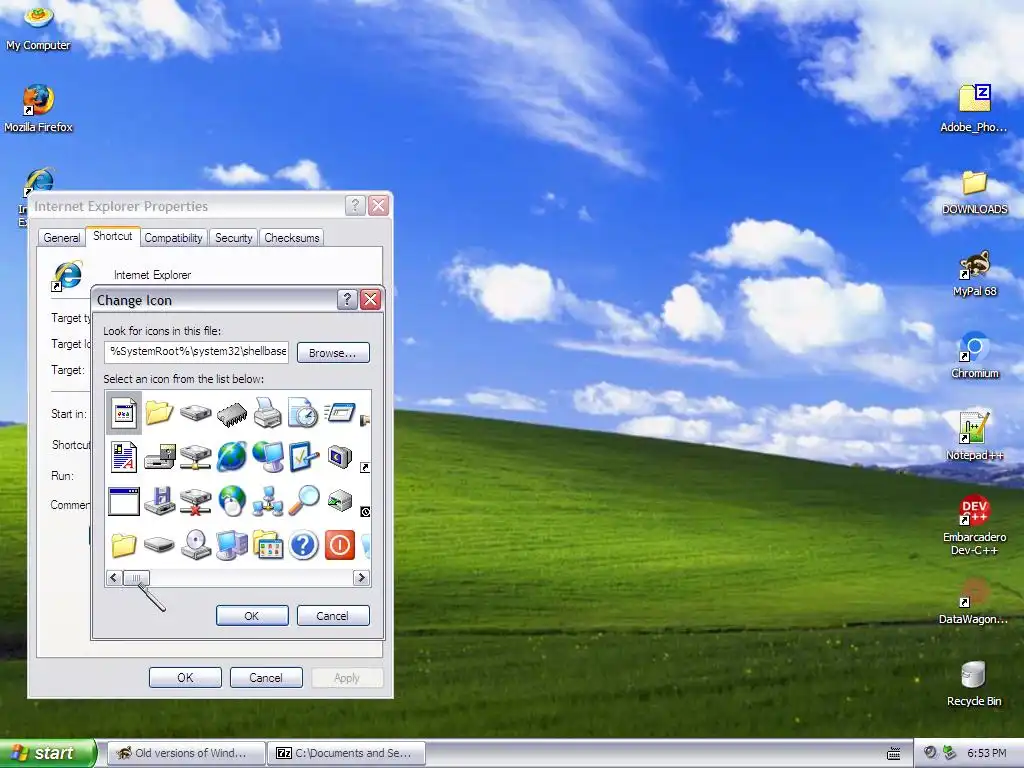Select the hard drive icon in top row
Image resolution: width=1024 pixels, height=768 pixels.
[195, 413]
